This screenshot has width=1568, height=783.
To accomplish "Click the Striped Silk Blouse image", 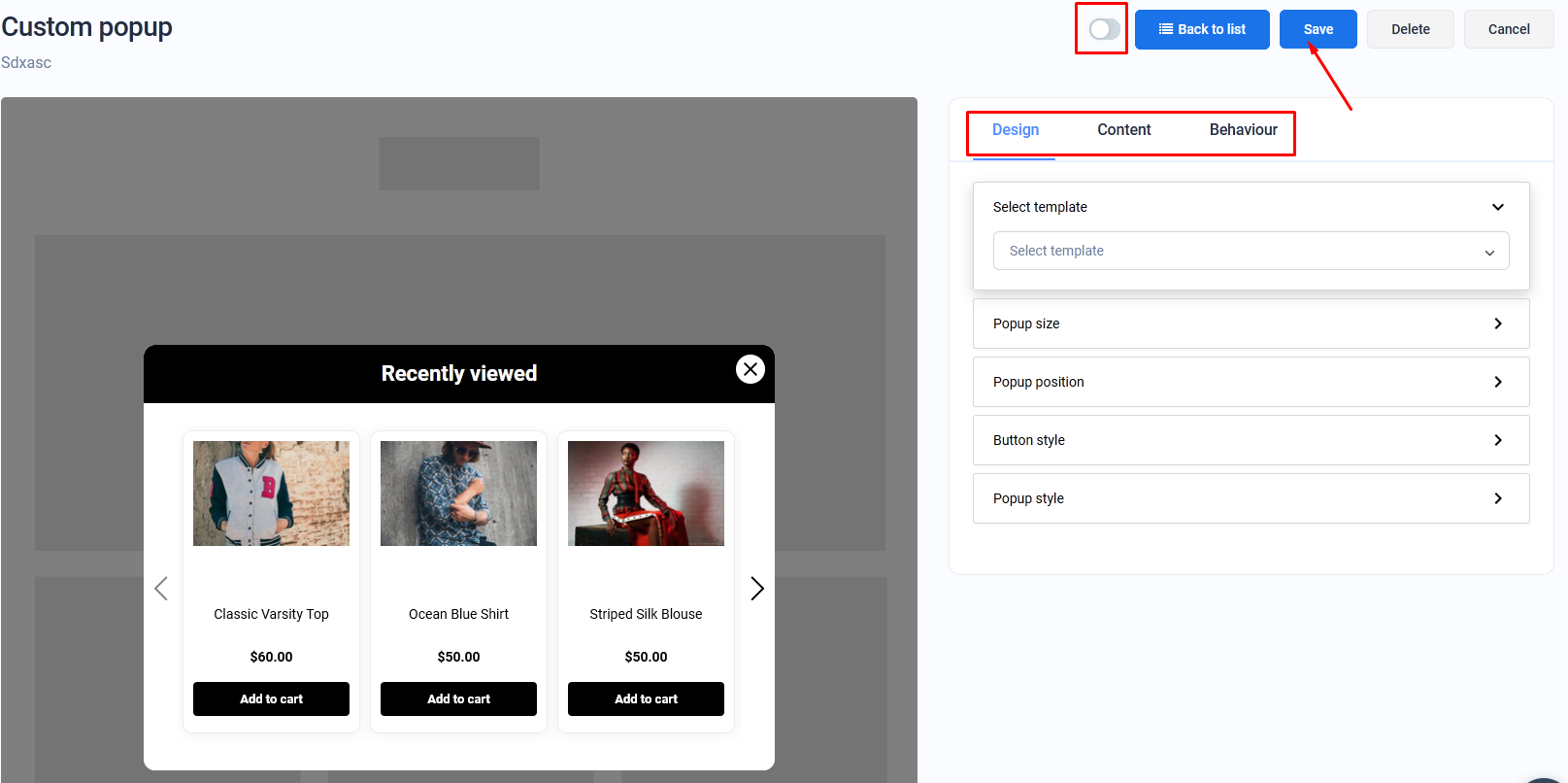I will pyautogui.click(x=646, y=494).
